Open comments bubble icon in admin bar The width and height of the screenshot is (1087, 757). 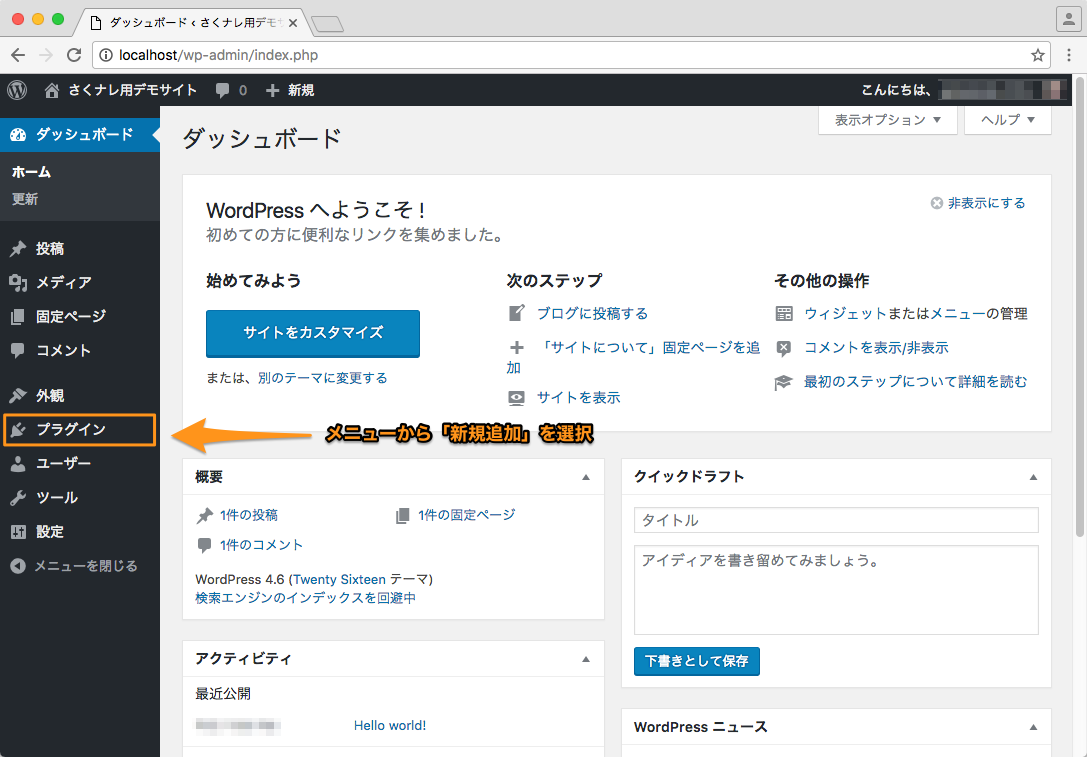pos(223,90)
